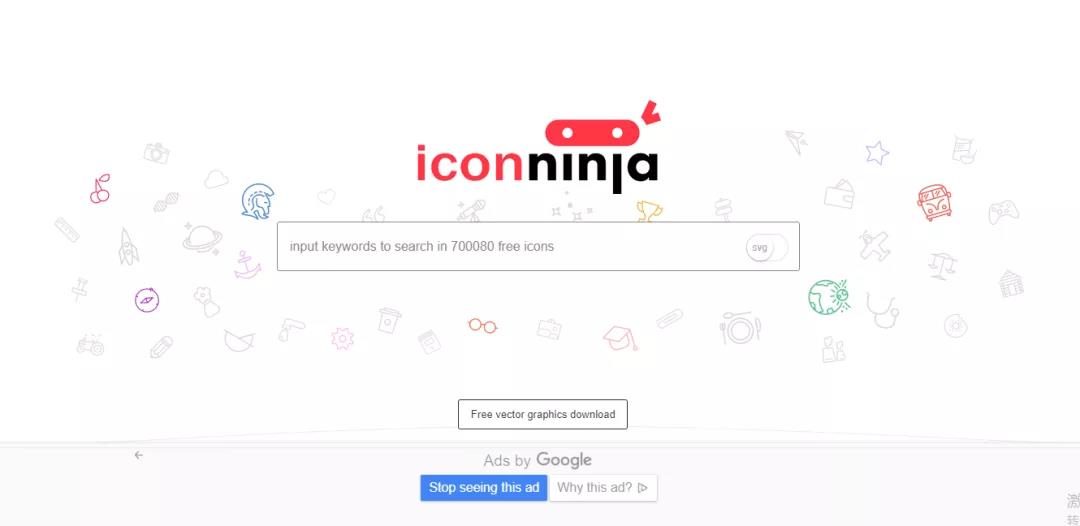Click the purple compass icon

147,300
